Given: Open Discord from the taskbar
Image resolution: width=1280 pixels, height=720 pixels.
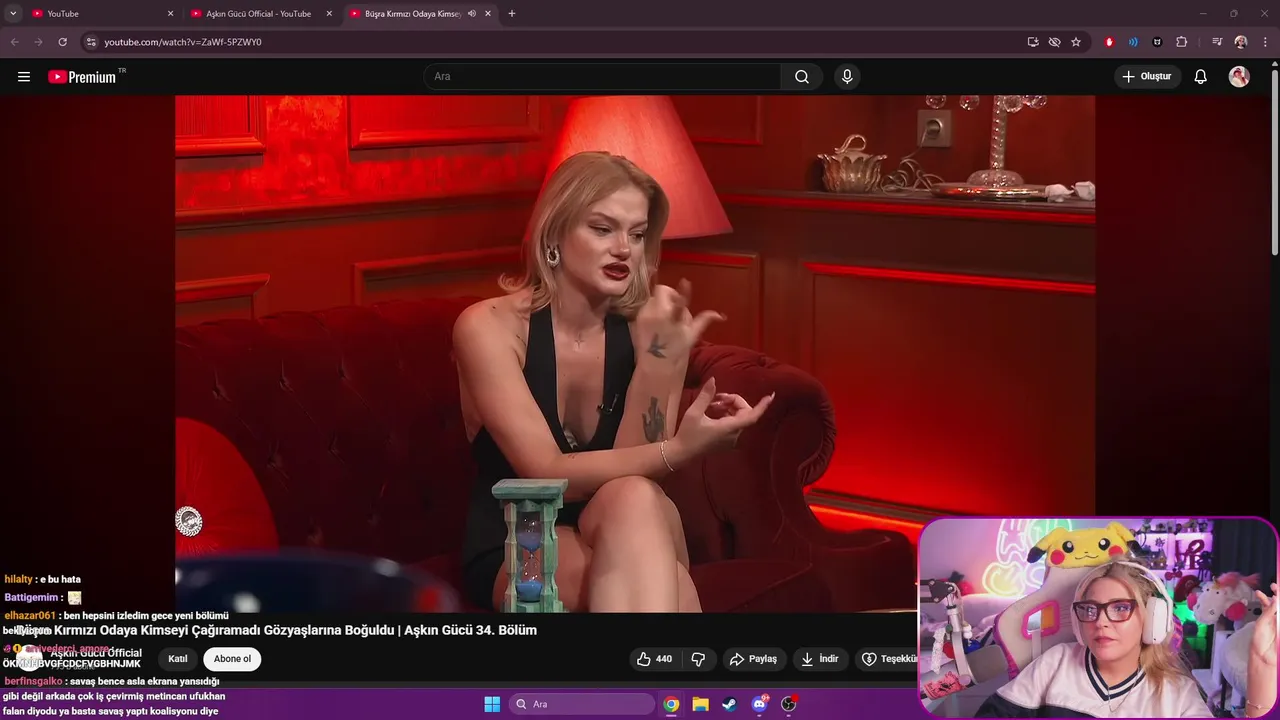Looking at the screenshot, I should [759, 704].
